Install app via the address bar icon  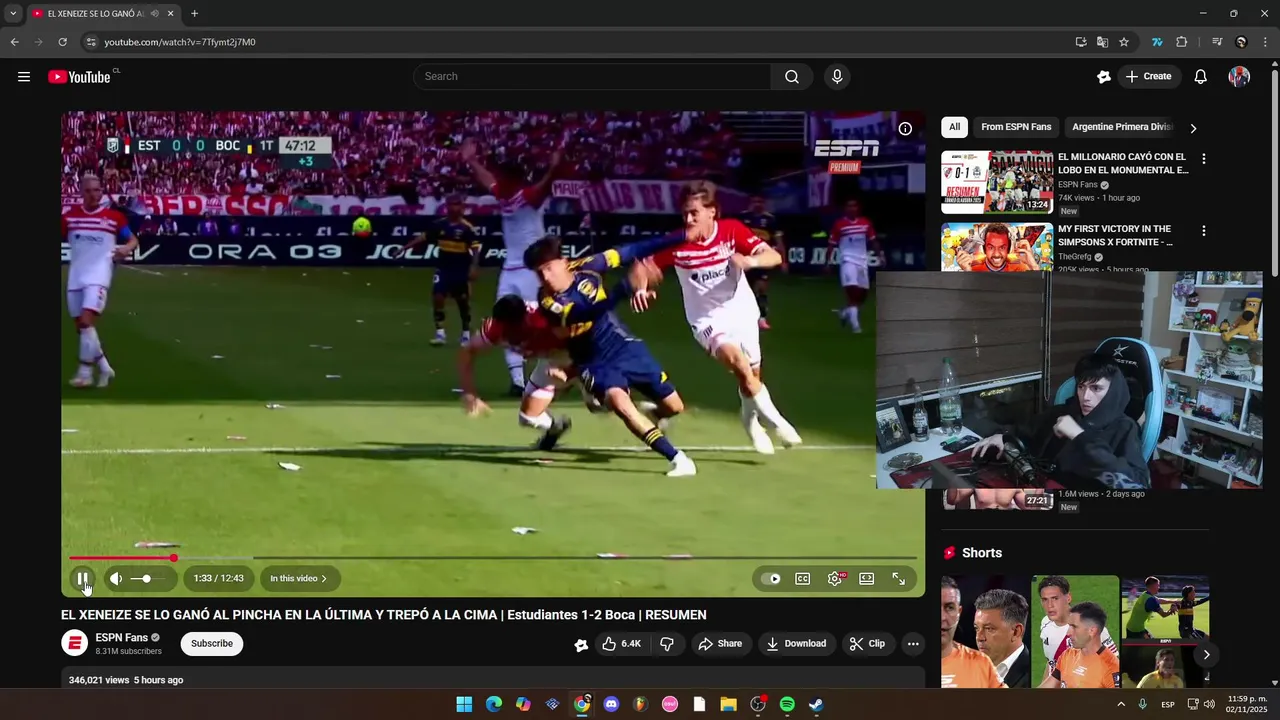coord(1081,42)
